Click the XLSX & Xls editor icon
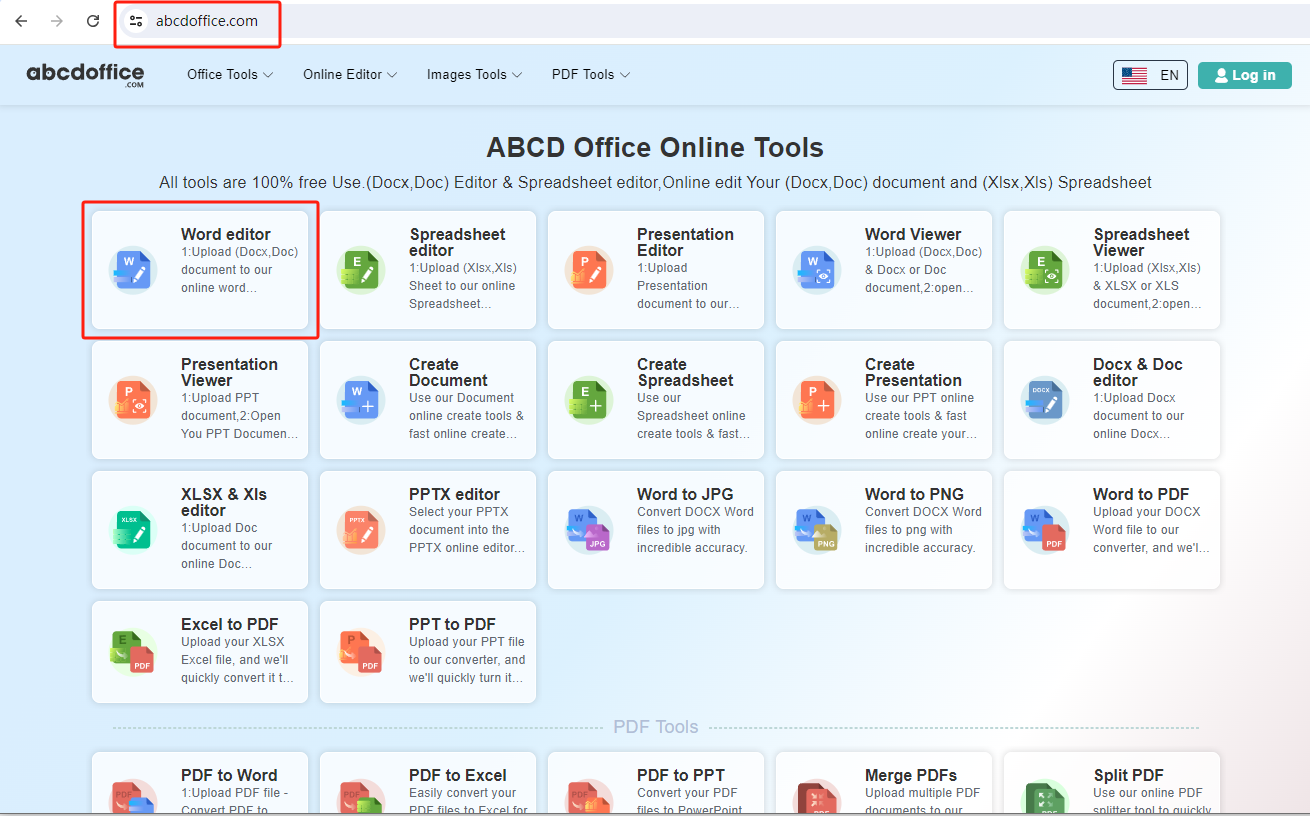 pyautogui.click(x=133, y=530)
